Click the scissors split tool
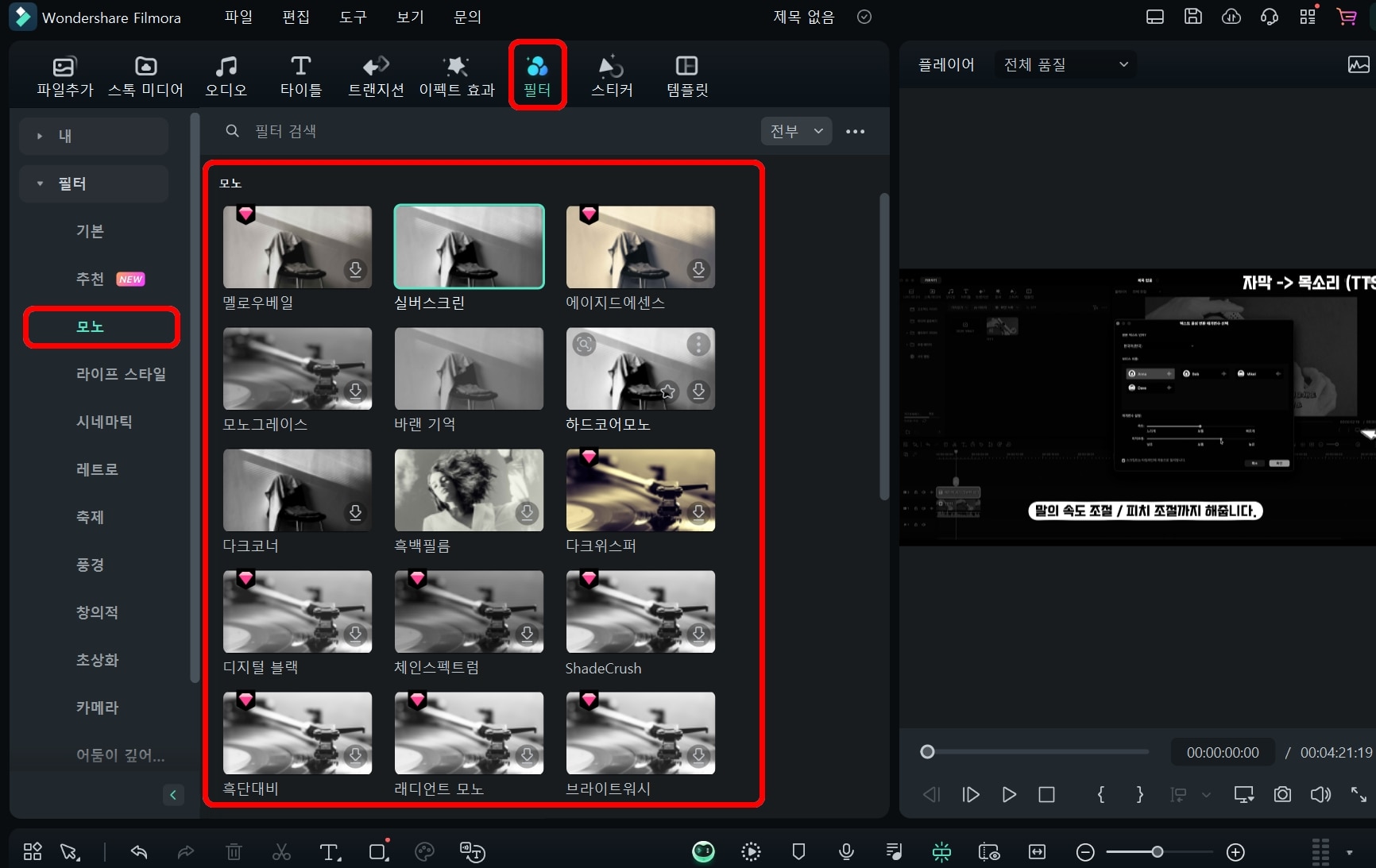 [281, 852]
